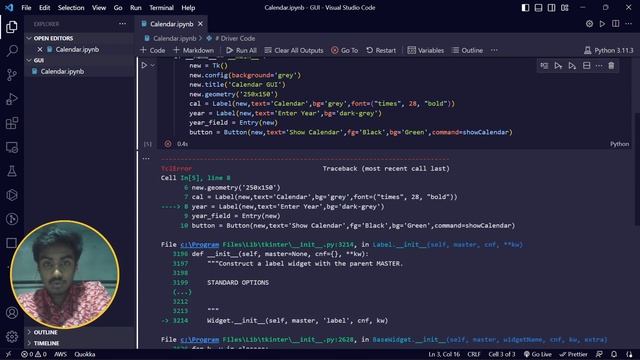Open the Help menu
The width and height of the screenshot is (640, 360).
coord(188,8)
